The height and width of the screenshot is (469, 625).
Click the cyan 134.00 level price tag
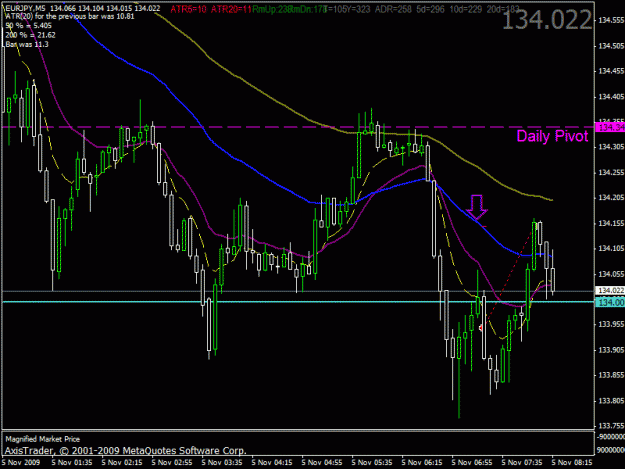click(610, 302)
